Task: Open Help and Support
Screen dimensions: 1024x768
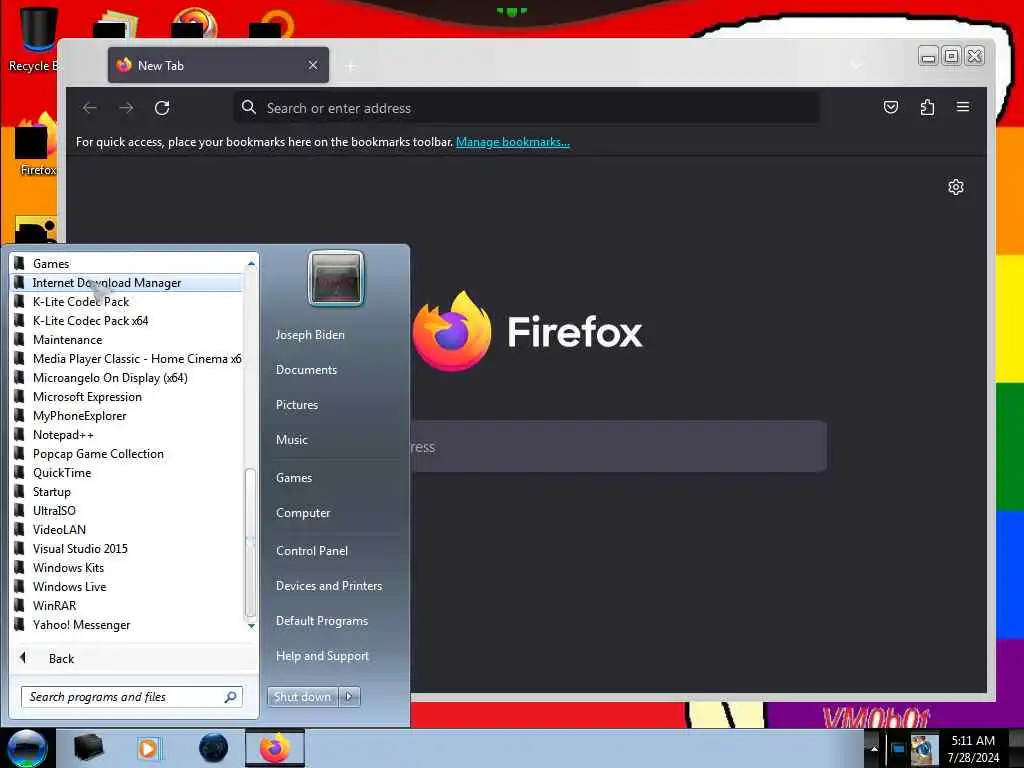Action: click(323, 656)
